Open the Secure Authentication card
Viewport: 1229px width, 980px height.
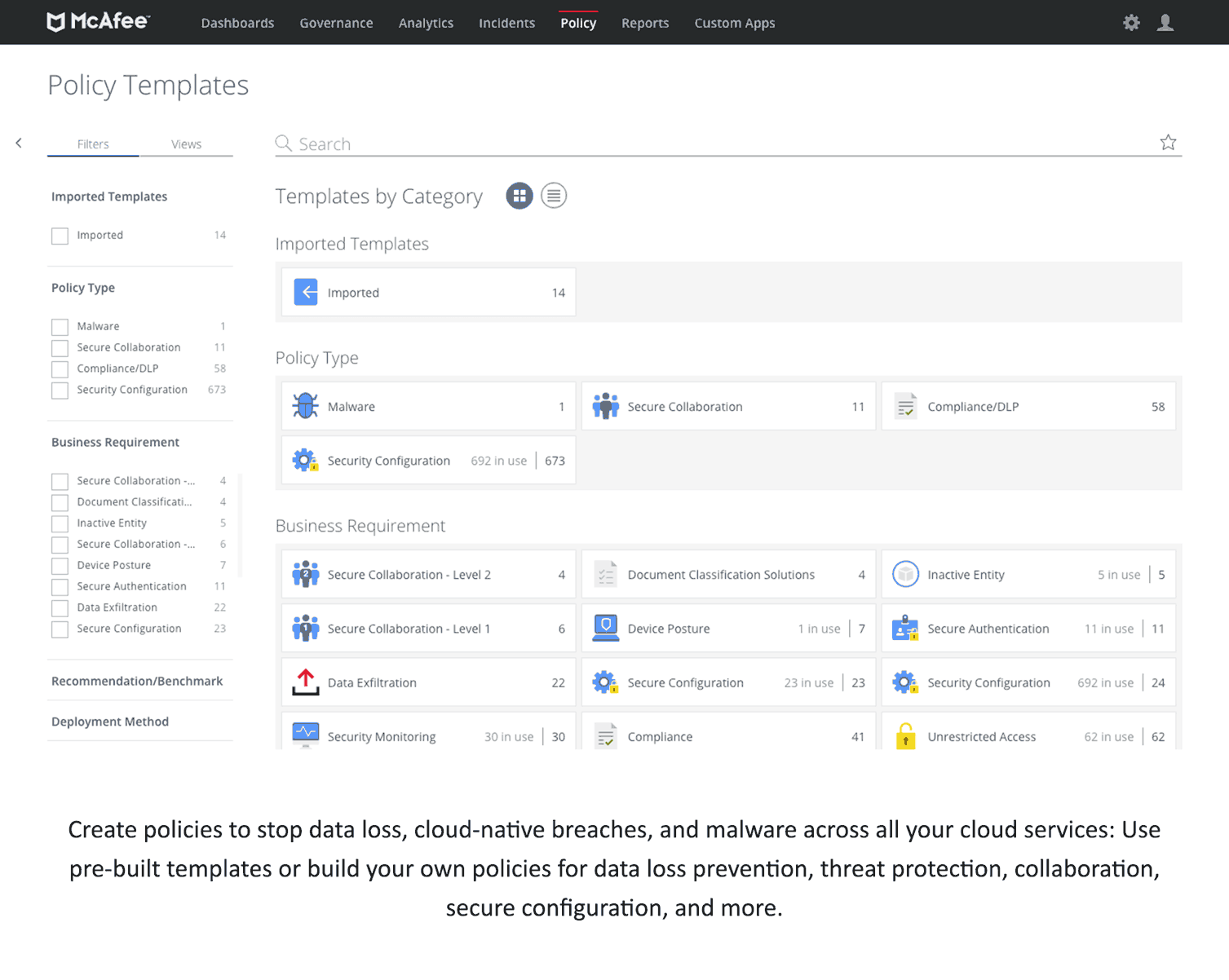1028,628
